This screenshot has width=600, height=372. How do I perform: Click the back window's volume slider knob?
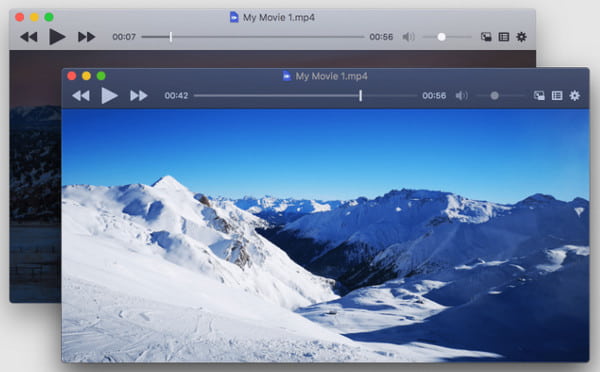pyautogui.click(x=442, y=37)
